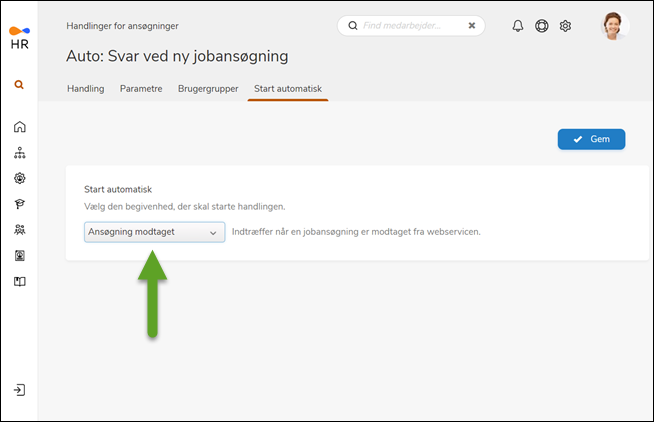This screenshot has height=422, width=654.
Task: Click the lifebuoy help icon
Action: tap(542, 26)
